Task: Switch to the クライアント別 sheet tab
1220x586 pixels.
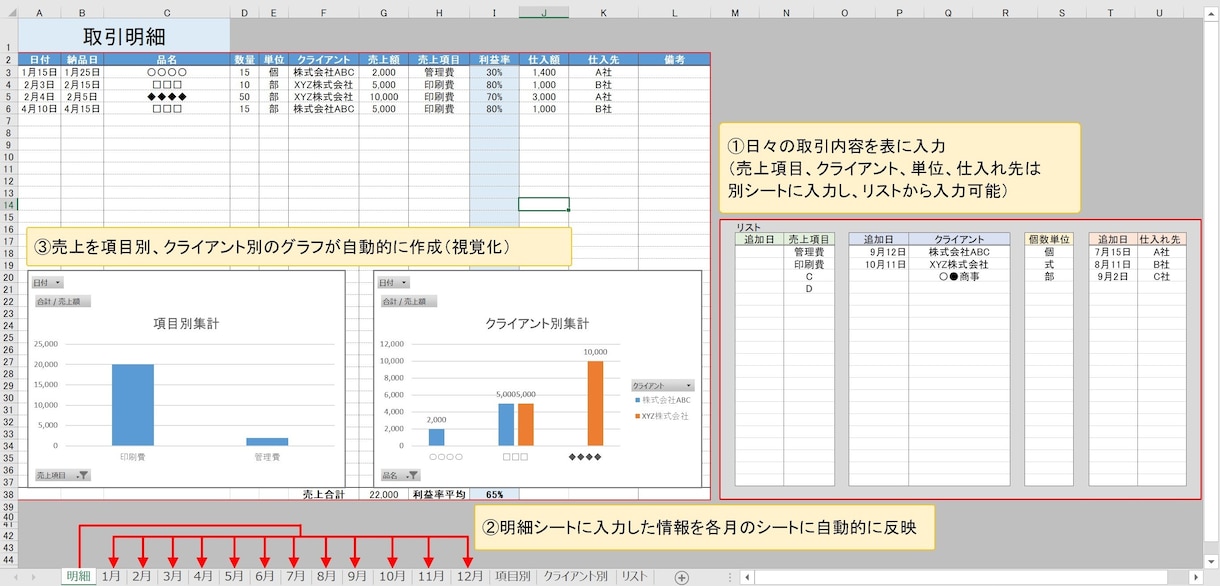Action: click(x=575, y=577)
